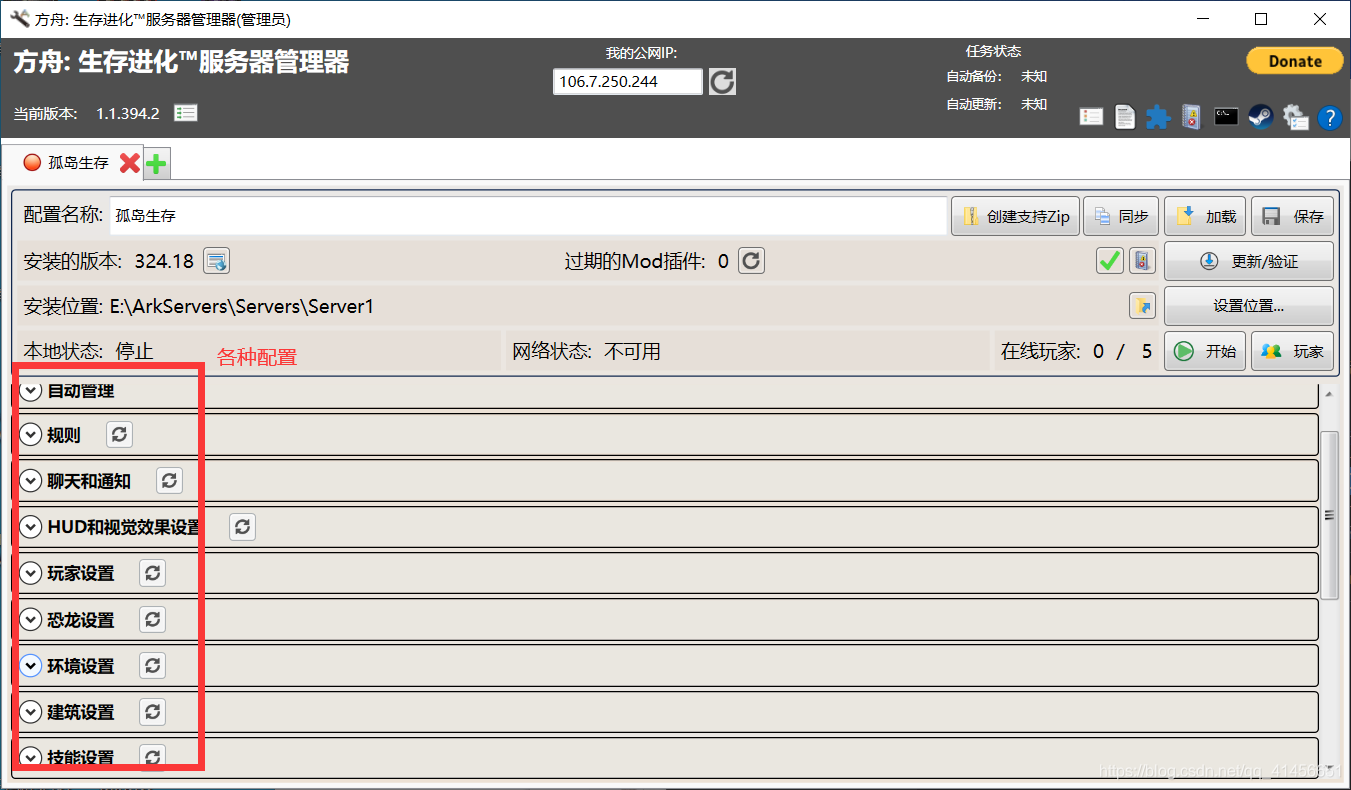The width and height of the screenshot is (1351, 790).
Task: Click the 加载 button
Action: pos(1206,216)
